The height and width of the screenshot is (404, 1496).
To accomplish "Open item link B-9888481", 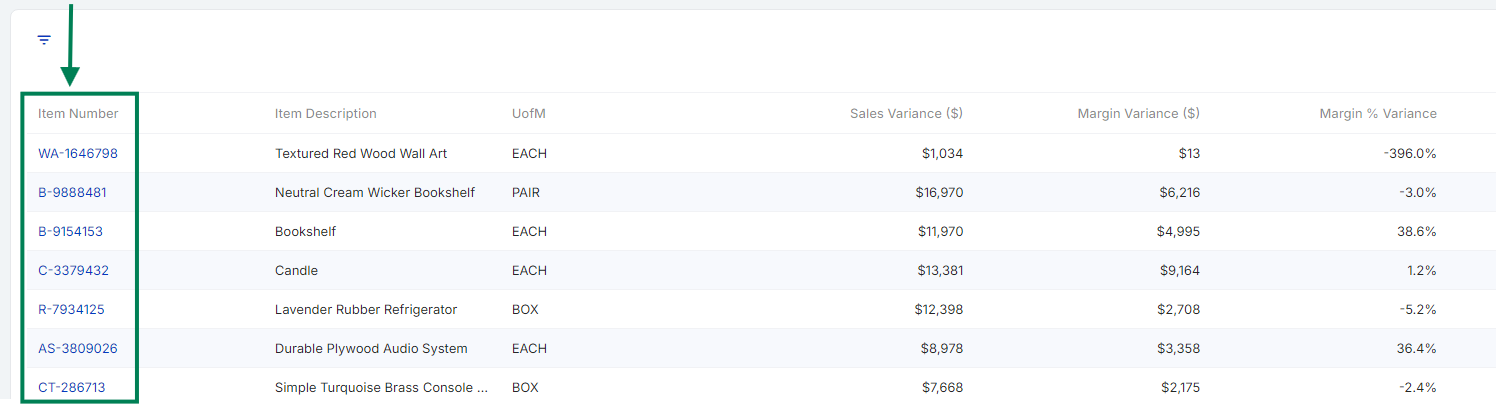I will pos(72,193).
